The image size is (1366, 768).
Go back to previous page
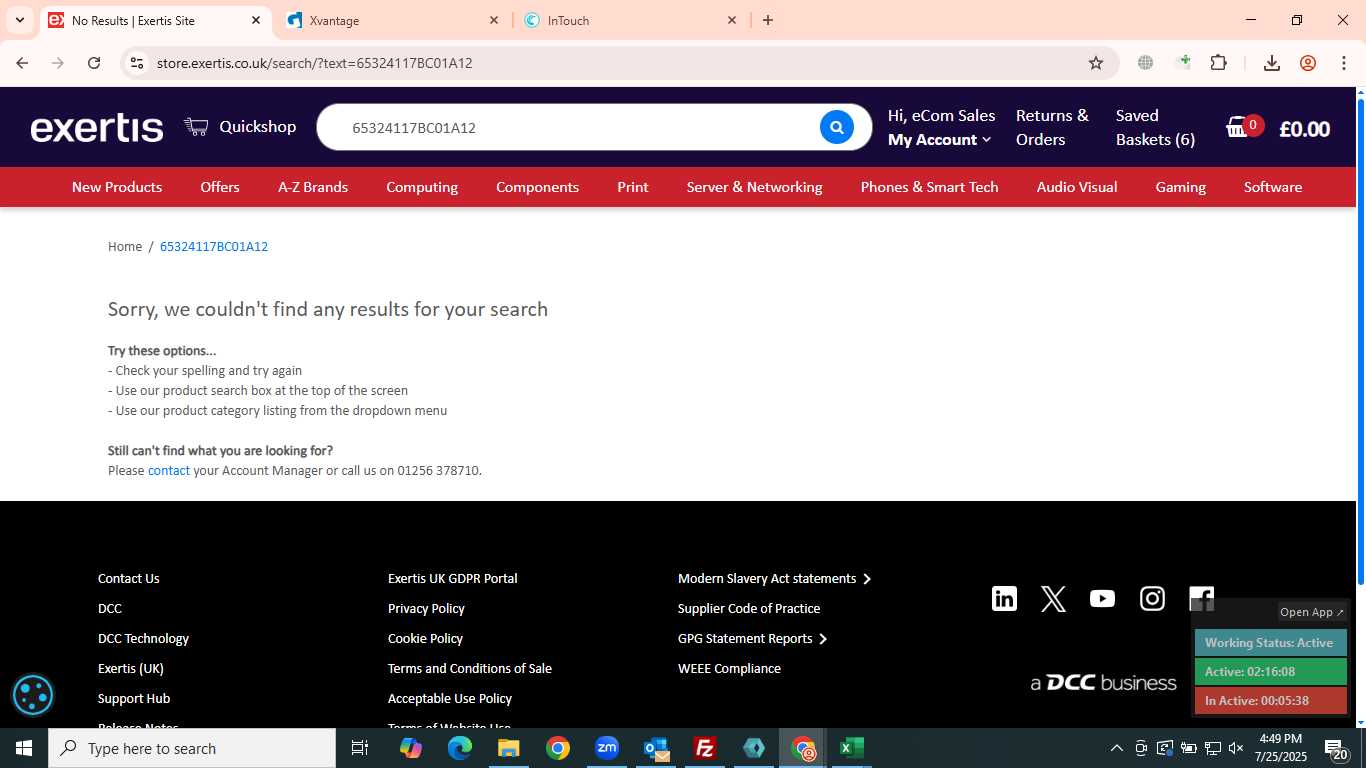[22, 63]
